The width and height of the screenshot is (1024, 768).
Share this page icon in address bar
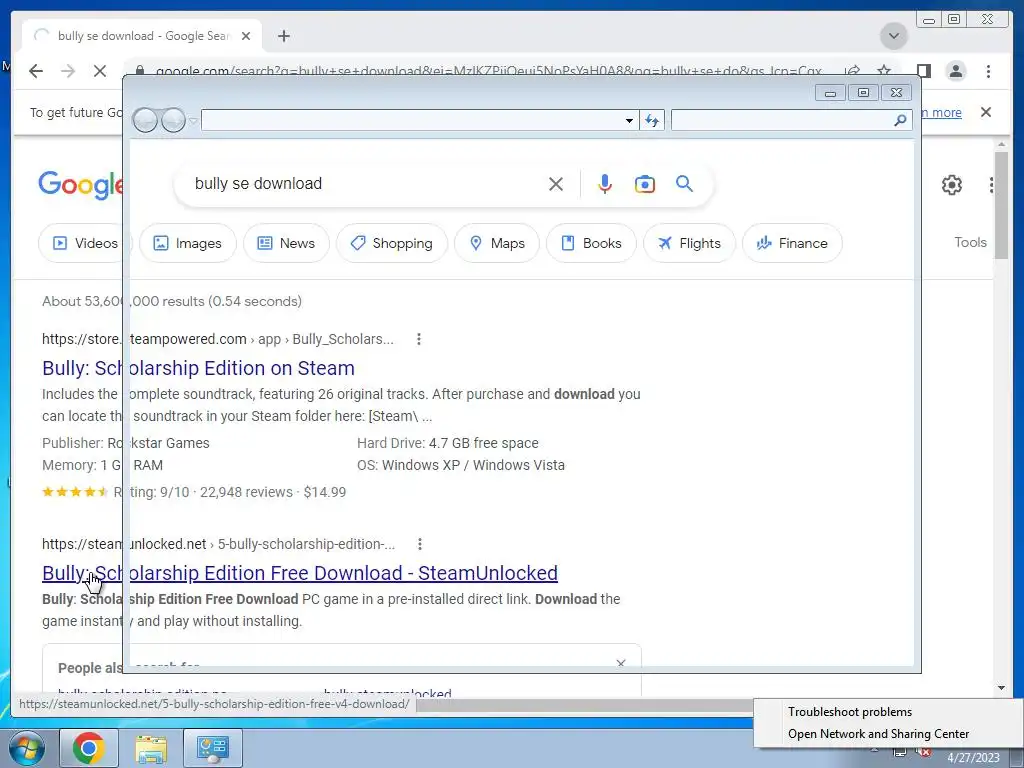tap(852, 70)
